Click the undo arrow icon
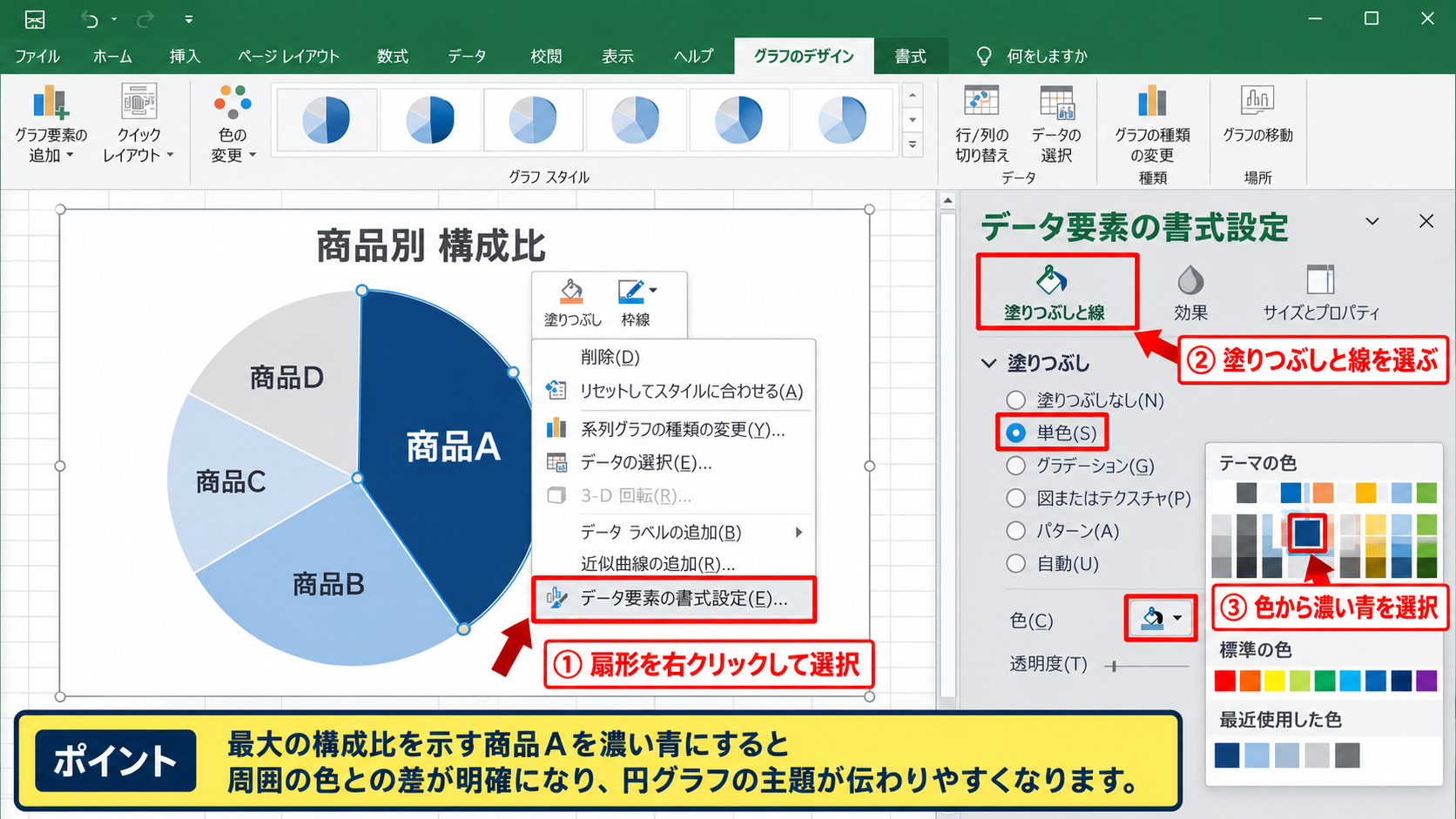The width and height of the screenshot is (1456, 819). (x=89, y=19)
